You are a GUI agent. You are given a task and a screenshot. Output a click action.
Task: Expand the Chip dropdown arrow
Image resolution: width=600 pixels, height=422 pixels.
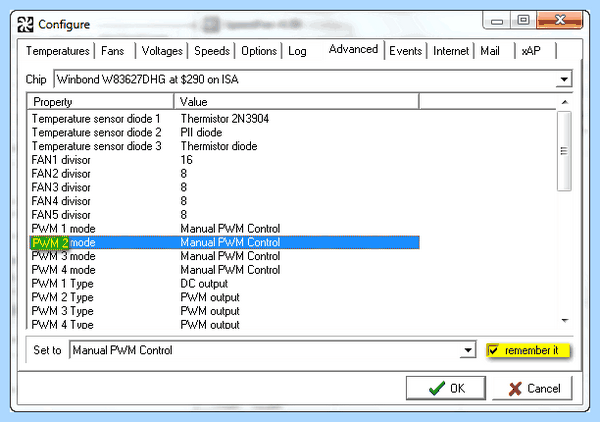[x=564, y=80]
